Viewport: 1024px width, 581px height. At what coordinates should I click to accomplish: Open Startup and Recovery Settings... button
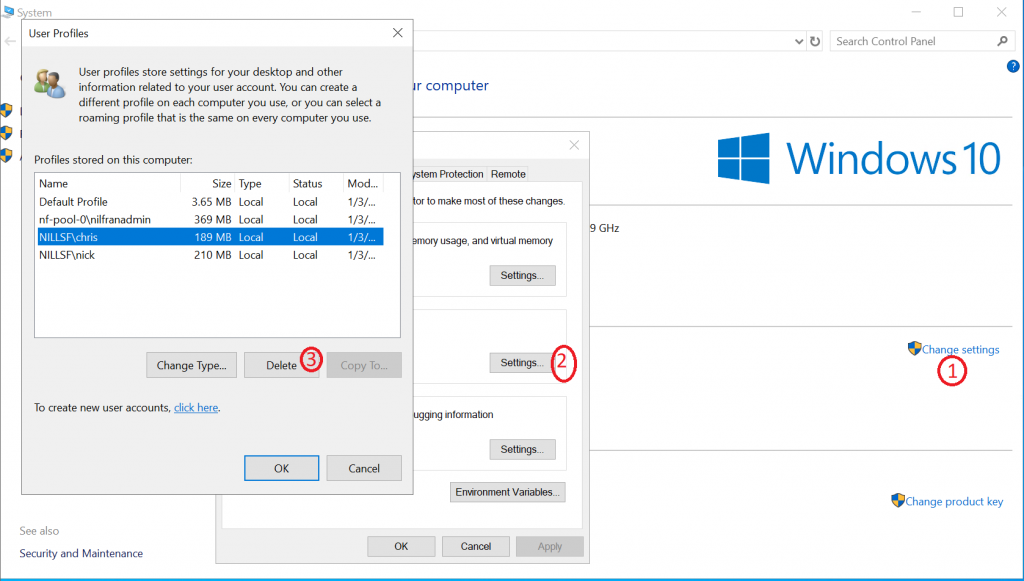tap(522, 449)
